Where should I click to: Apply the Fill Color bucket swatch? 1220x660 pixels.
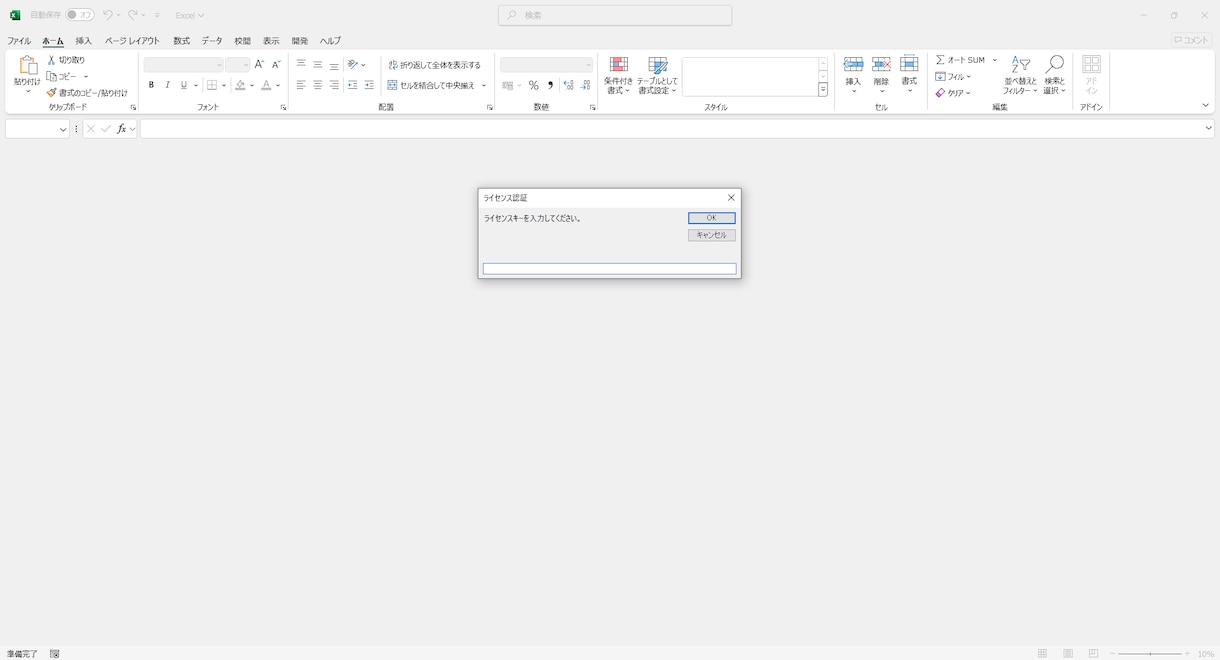[240, 86]
